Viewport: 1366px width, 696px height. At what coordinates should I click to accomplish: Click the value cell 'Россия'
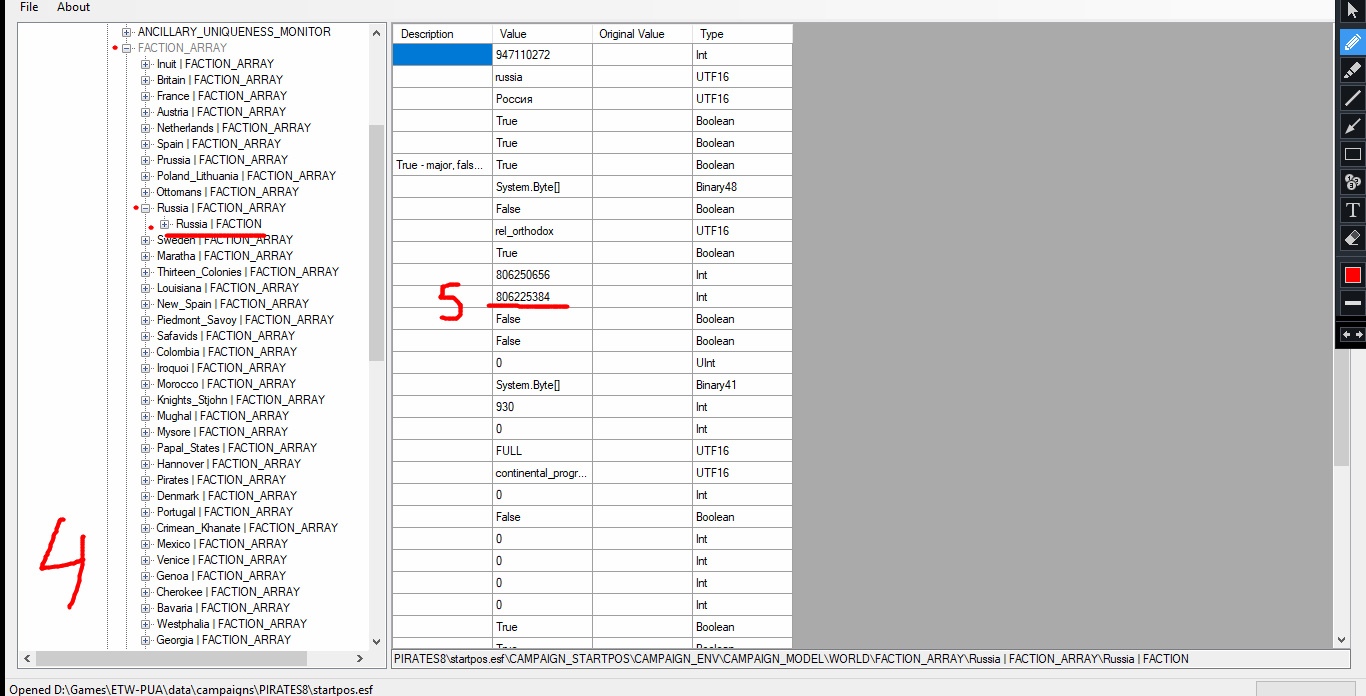pyautogui.click(x=542, y=99)
